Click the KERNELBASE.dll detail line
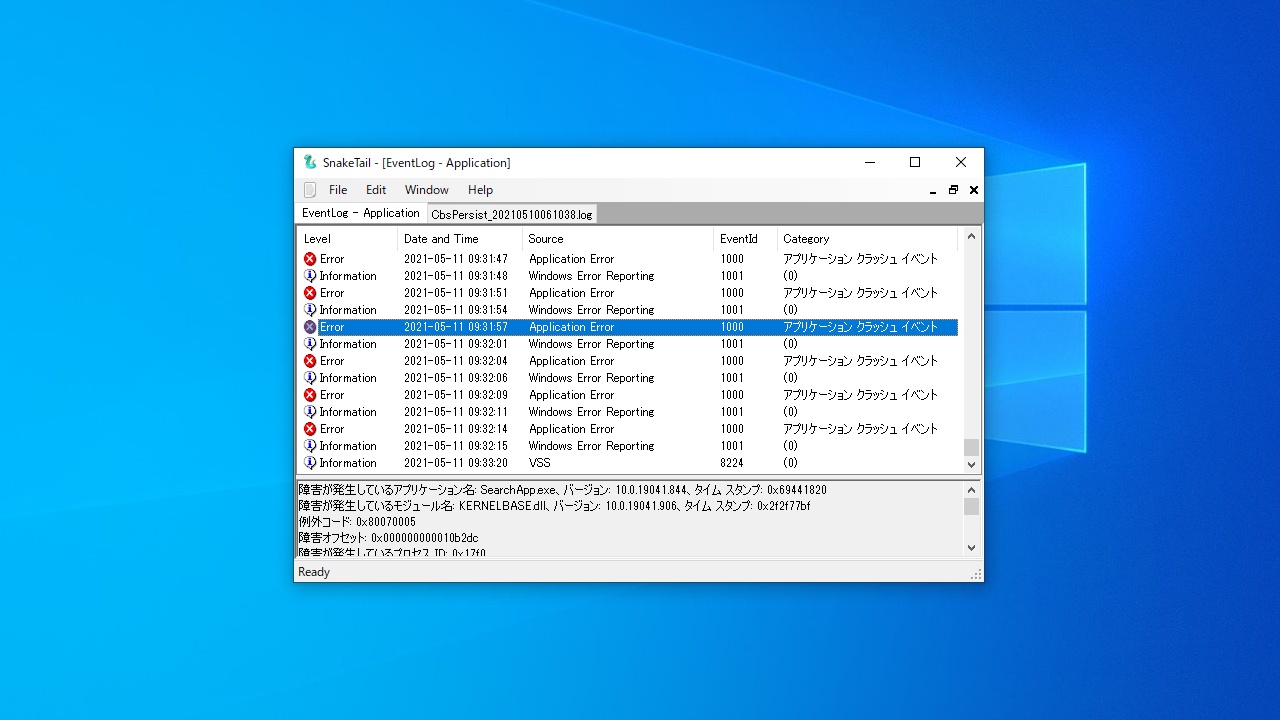Screen dimensions: 1280x720 click(x=555, y=506)
